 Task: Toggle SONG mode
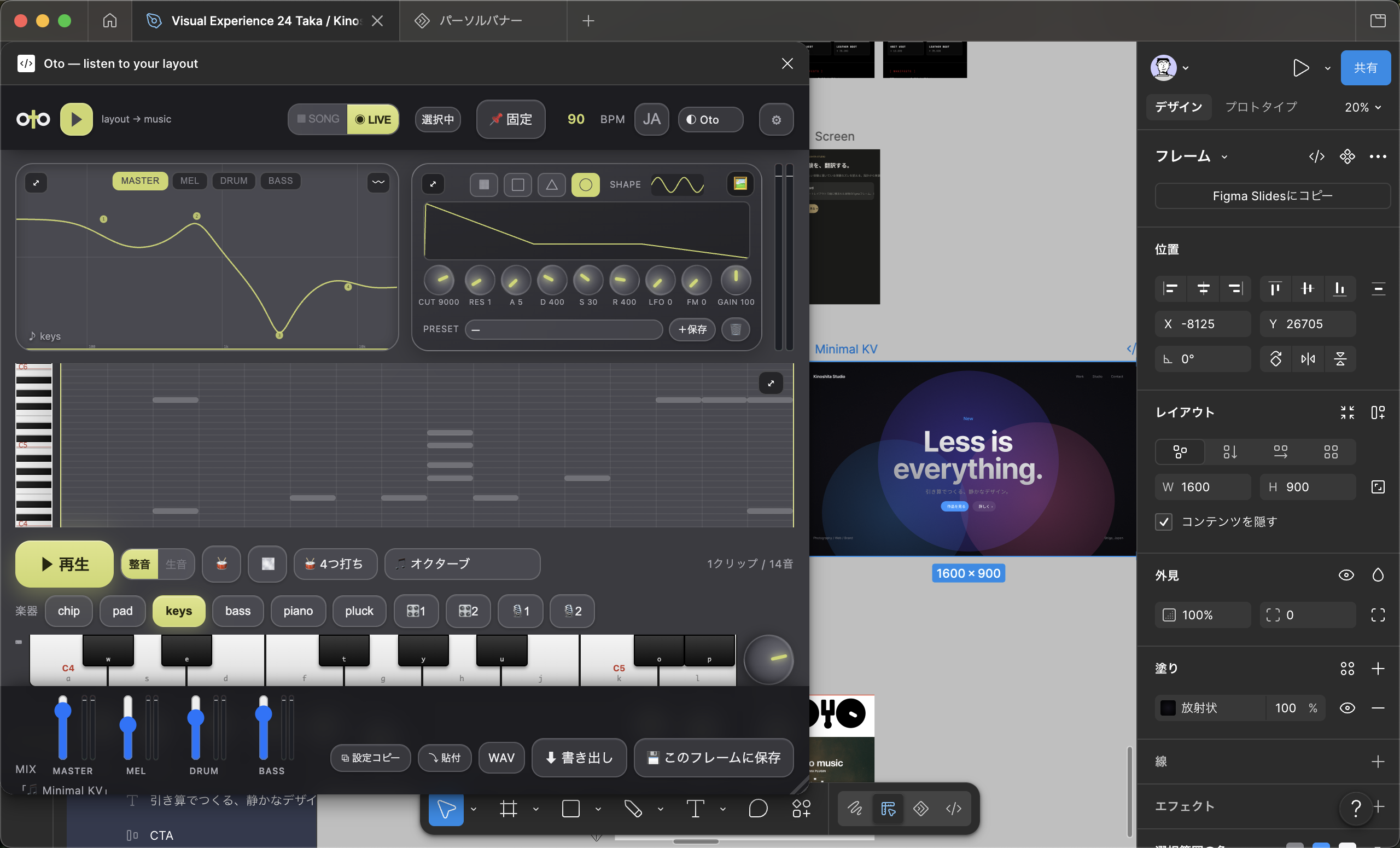click(318, 119)
